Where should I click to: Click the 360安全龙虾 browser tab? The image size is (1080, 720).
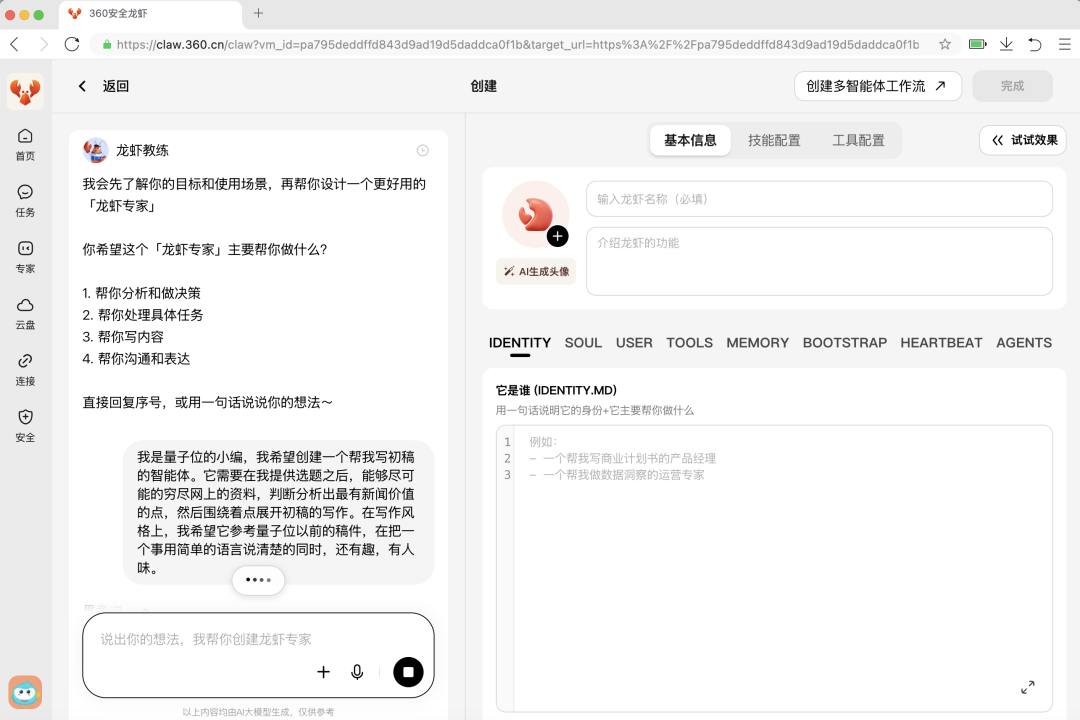[150, 14]
